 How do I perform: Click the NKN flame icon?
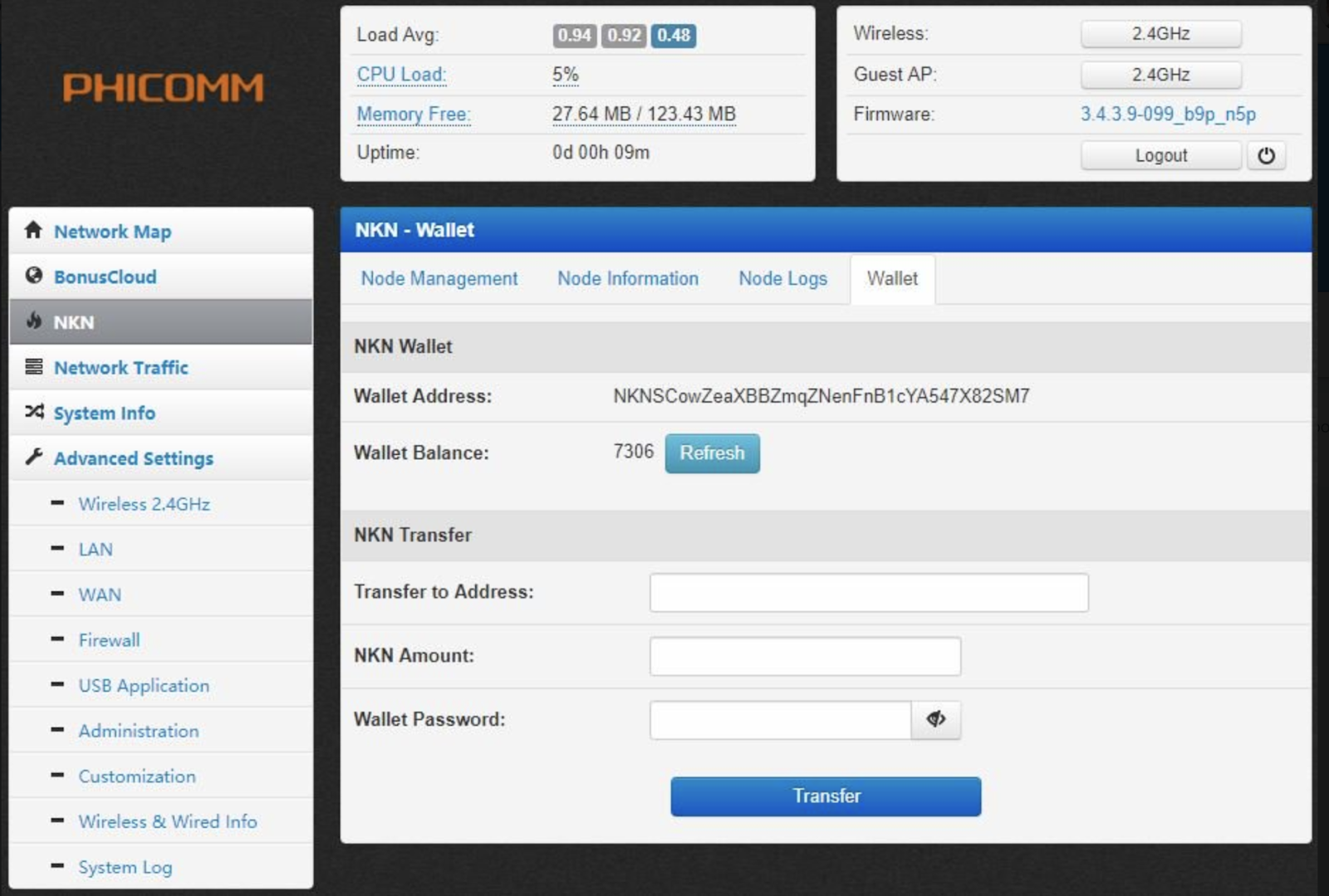[33, 321]
